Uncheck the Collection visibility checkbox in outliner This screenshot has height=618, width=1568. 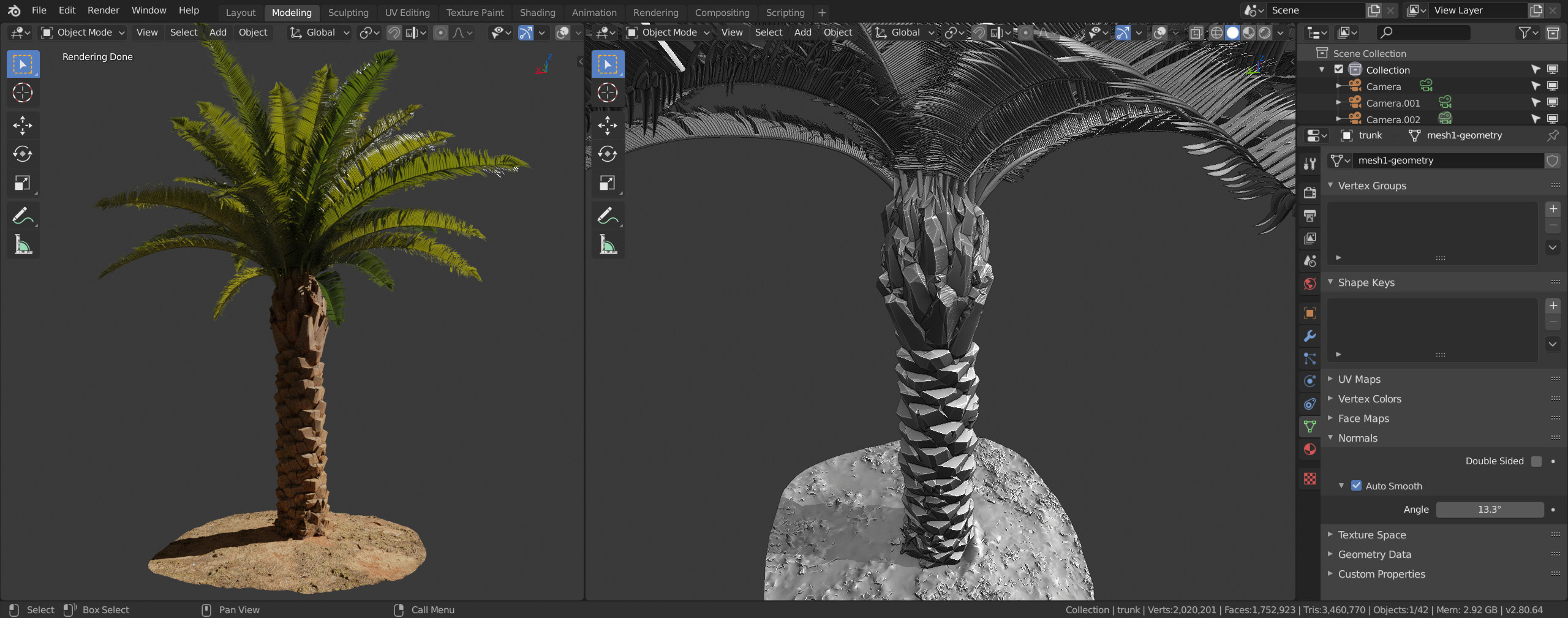[1339, 70]
